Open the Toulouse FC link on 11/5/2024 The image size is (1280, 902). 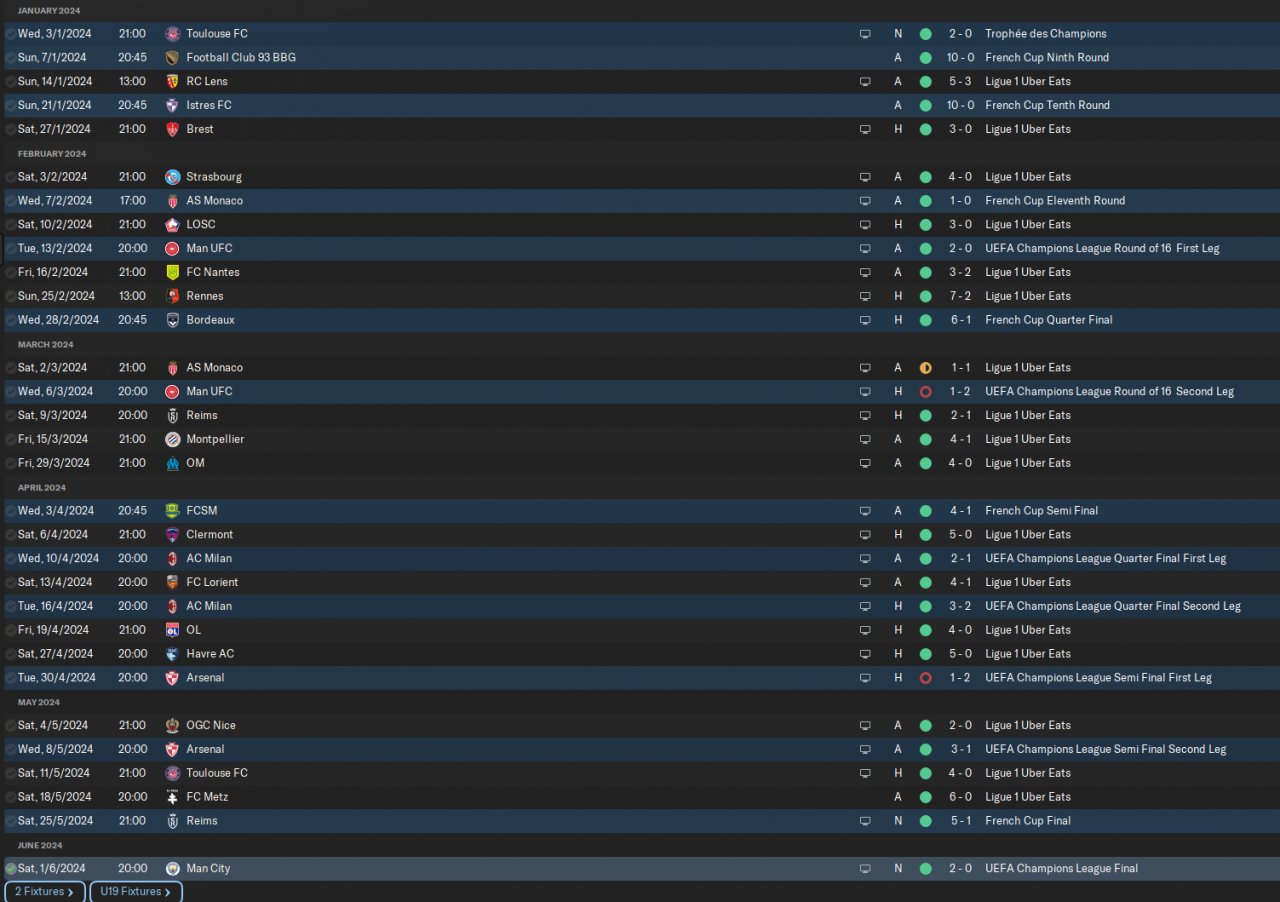coord(217,773)
